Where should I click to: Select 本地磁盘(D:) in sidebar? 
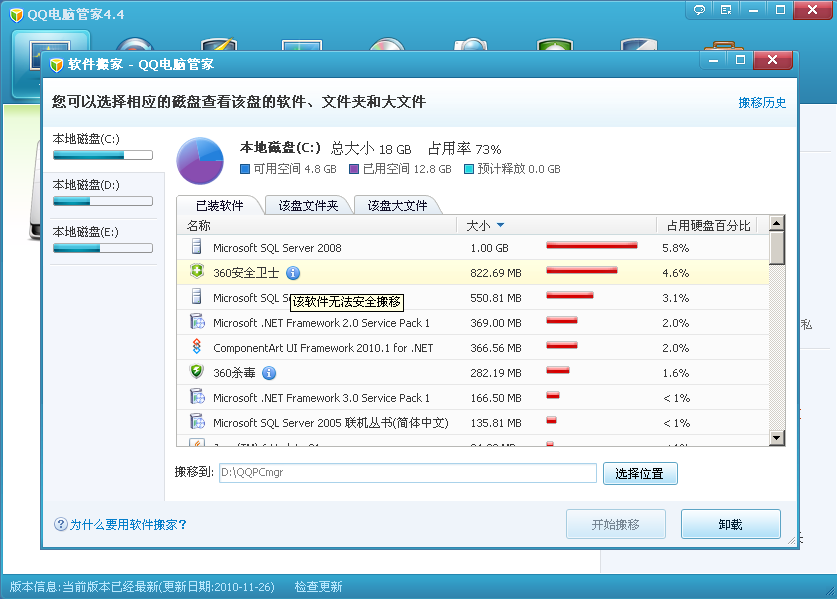click(102, 194)
